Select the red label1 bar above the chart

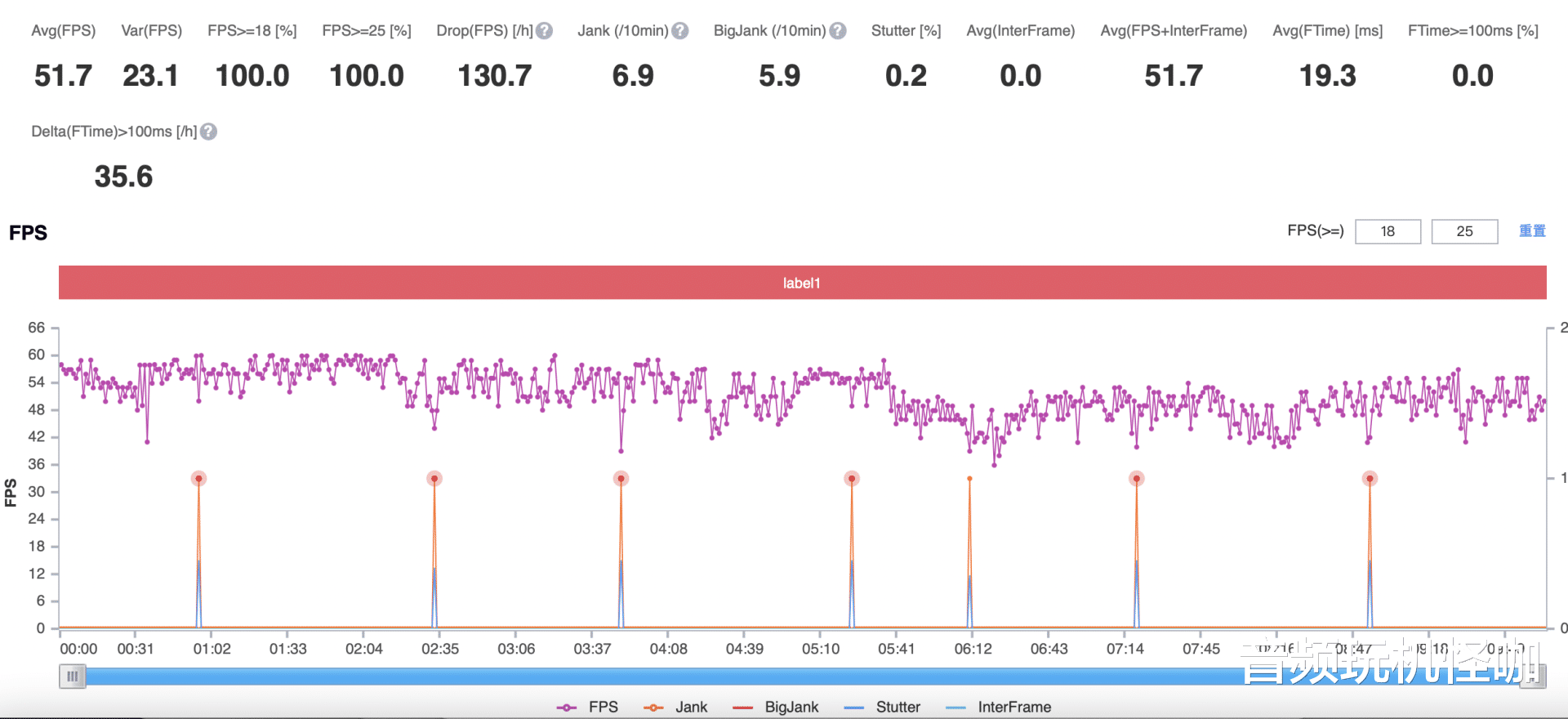point(802,283)
